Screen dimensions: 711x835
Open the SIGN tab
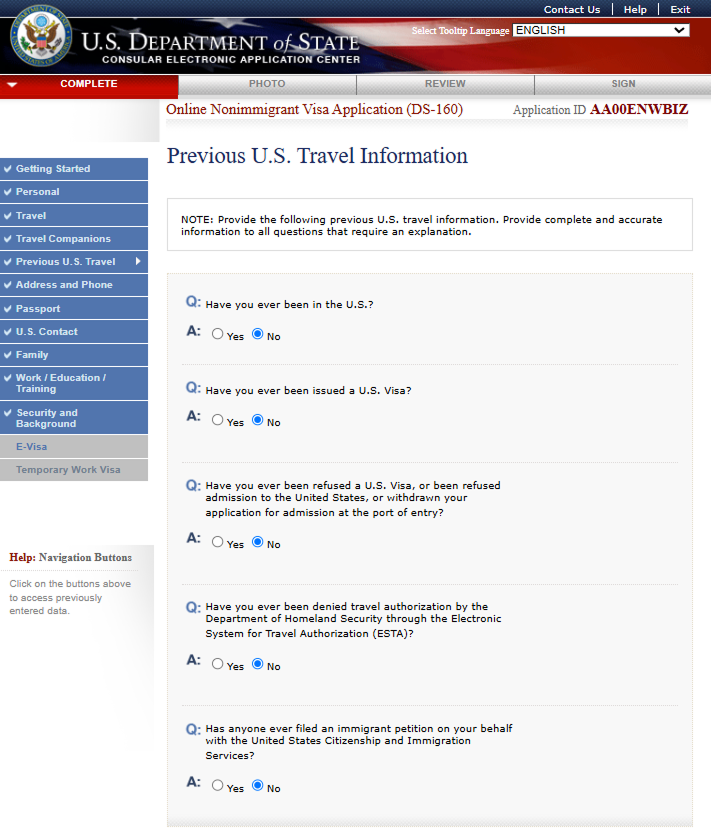click(623, 85)
